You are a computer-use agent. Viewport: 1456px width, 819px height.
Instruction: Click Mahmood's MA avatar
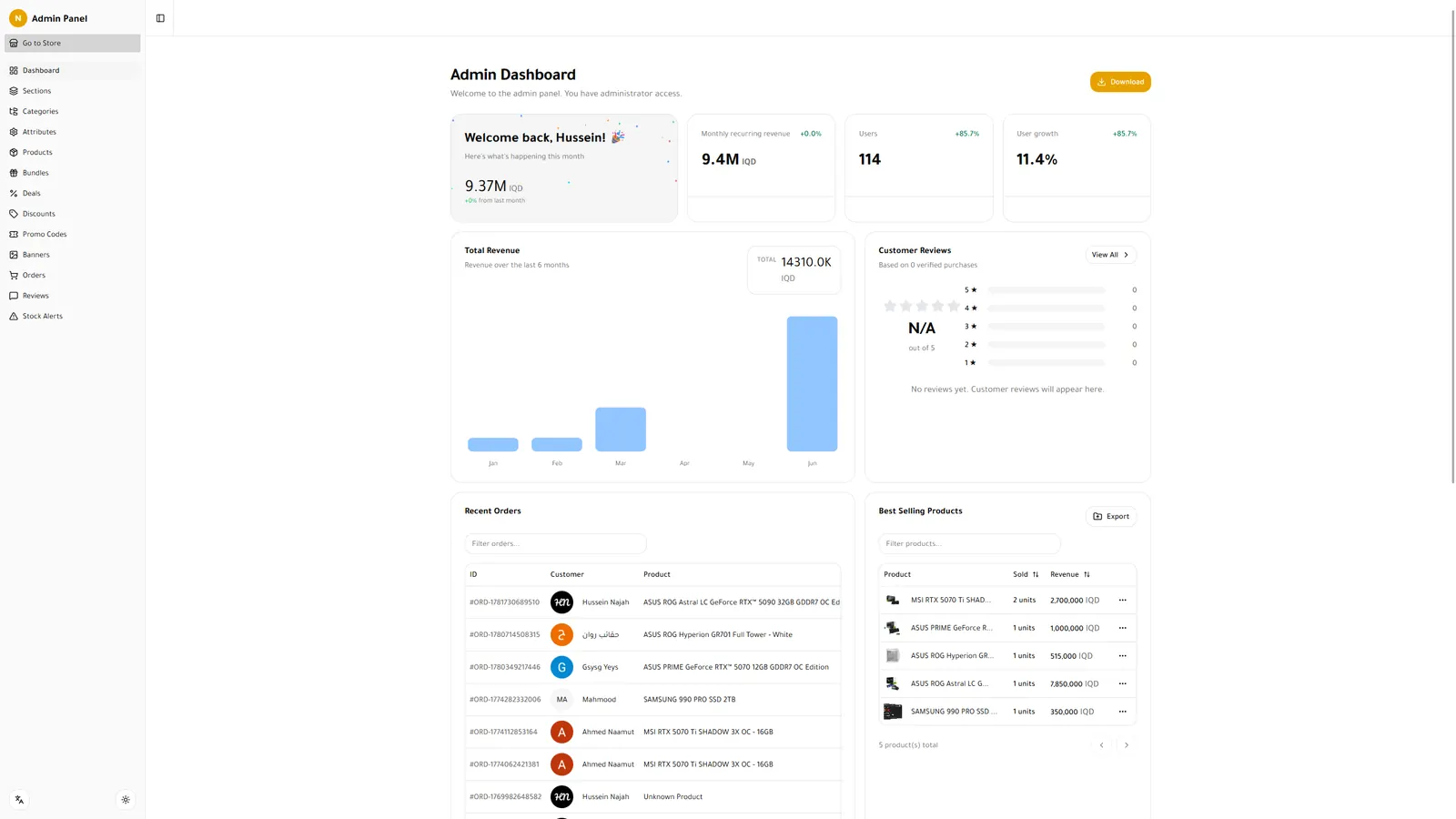(561, 700)
